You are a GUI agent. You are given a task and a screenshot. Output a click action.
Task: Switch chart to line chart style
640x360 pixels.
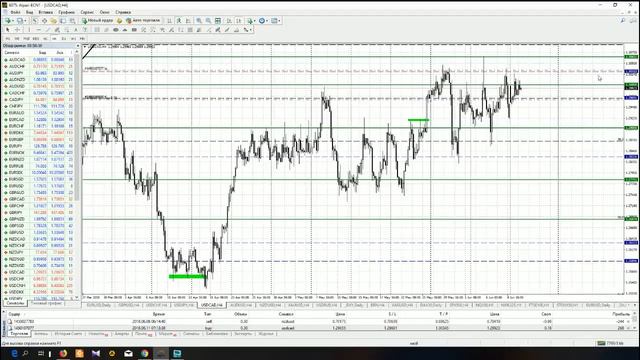pos(188,20)
